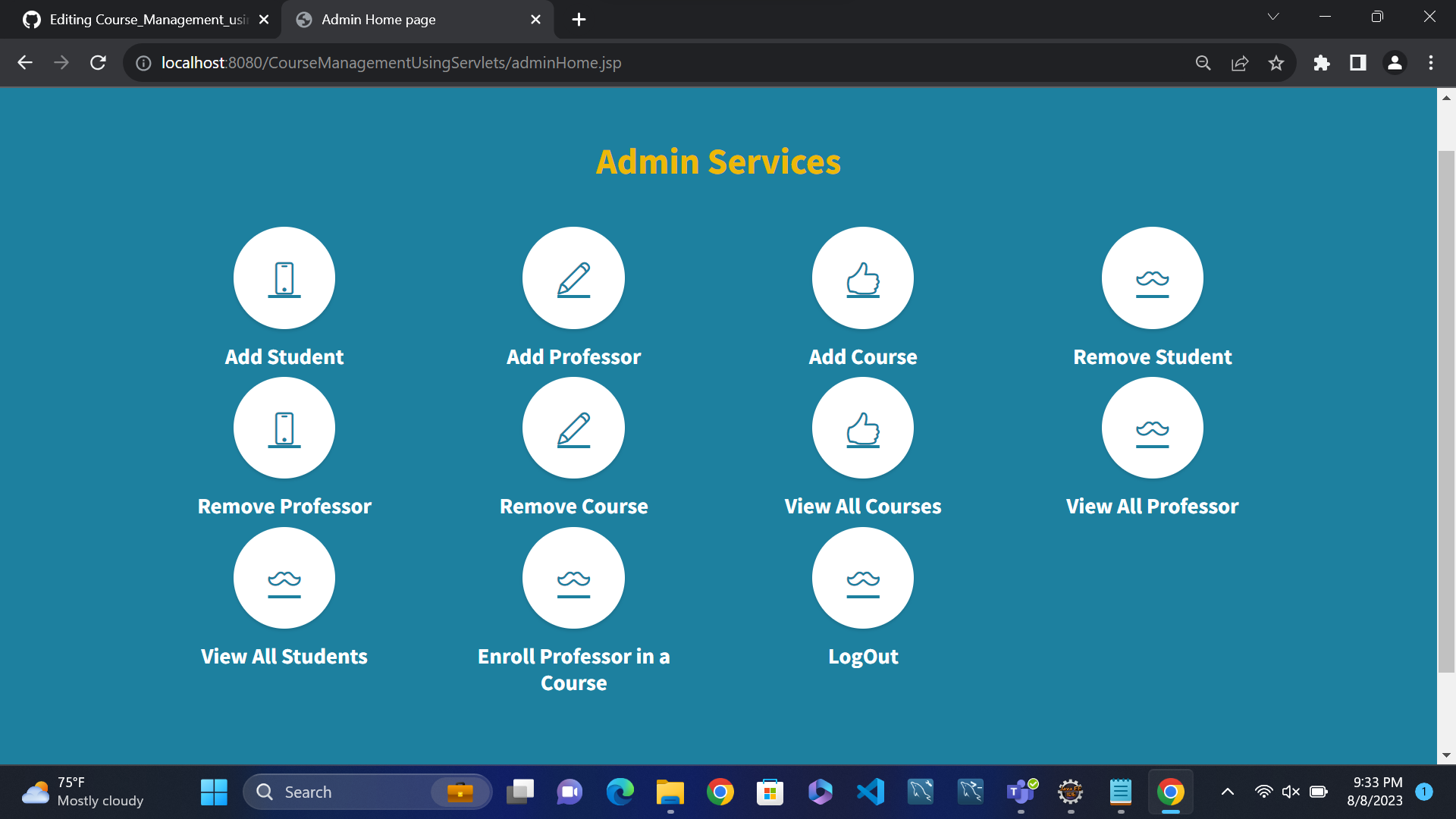Open the Remove Student service icon
The image size is (1456, 819).
point(1152,278)
